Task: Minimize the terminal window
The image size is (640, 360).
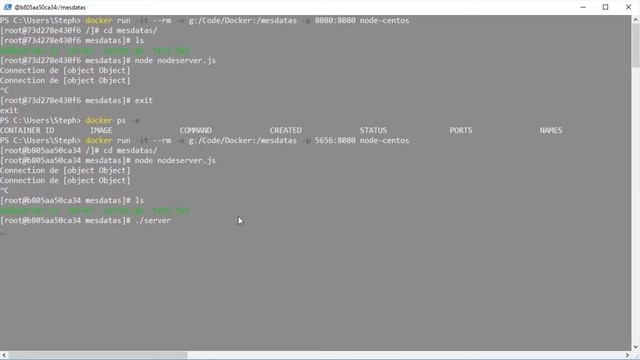Action: pos(583,7)
